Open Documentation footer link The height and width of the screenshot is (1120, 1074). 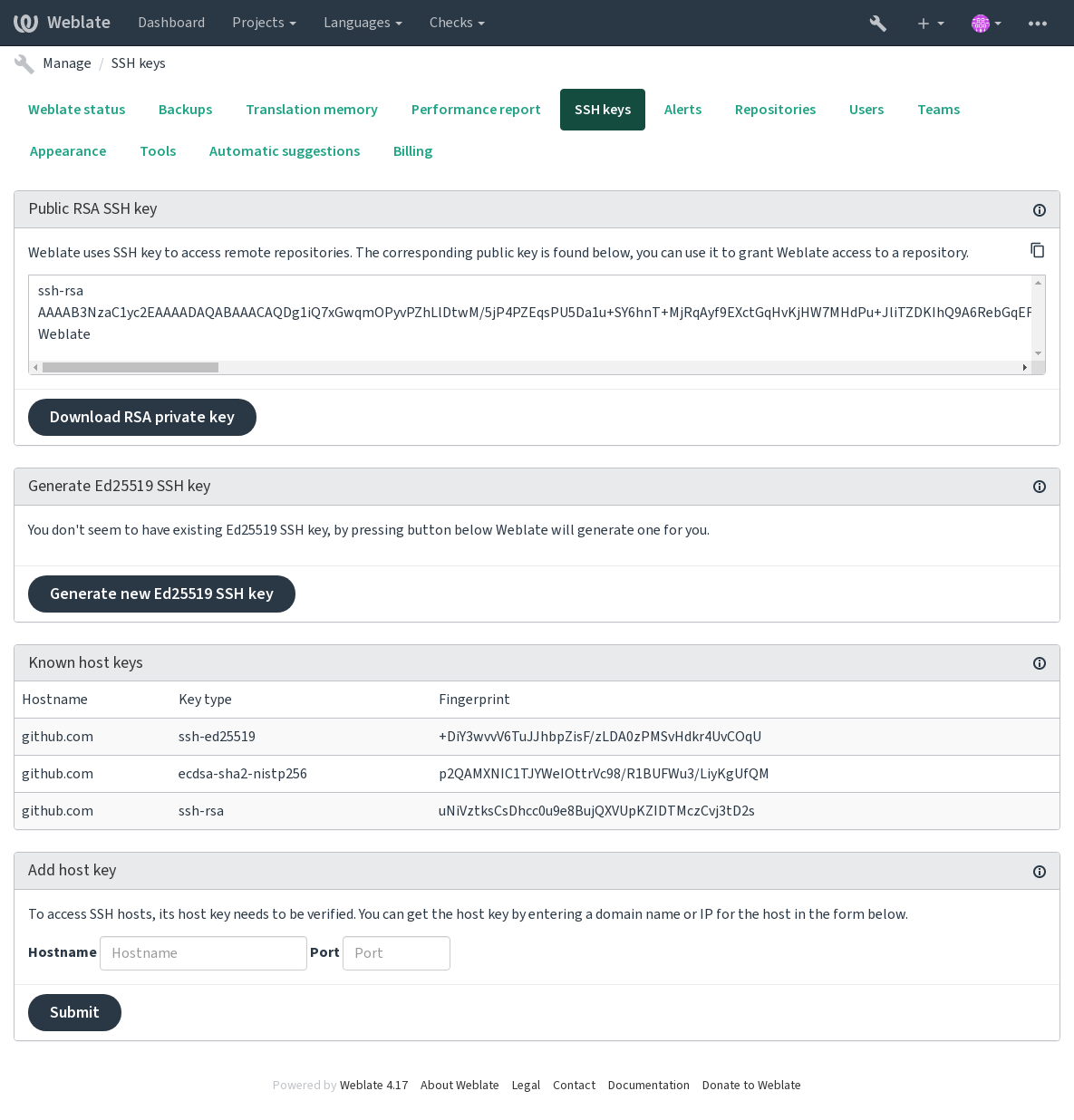[x=649, y=1086]
